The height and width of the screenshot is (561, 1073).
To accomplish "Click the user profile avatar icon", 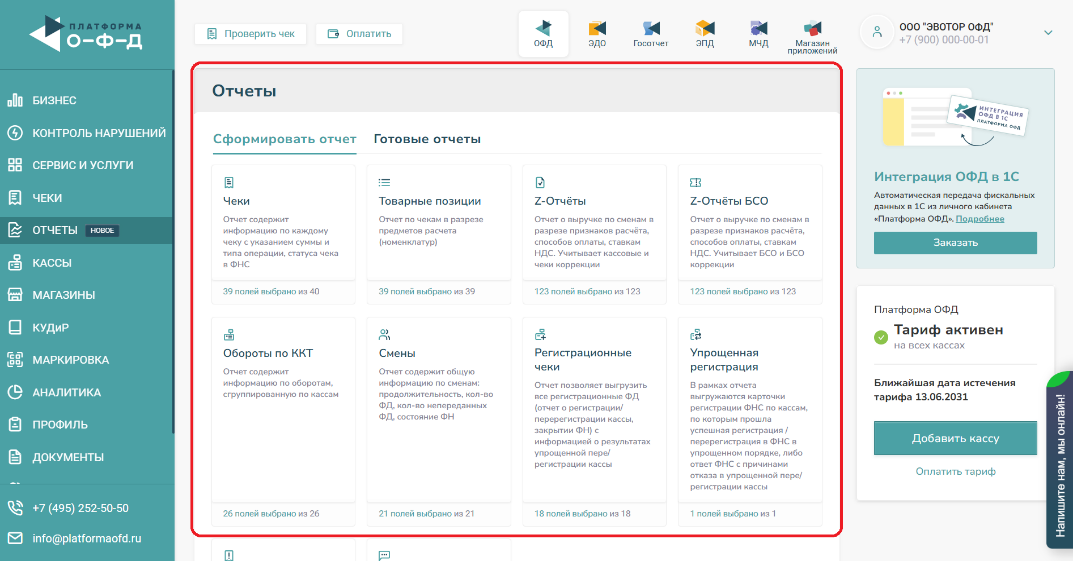I will 878,32.
